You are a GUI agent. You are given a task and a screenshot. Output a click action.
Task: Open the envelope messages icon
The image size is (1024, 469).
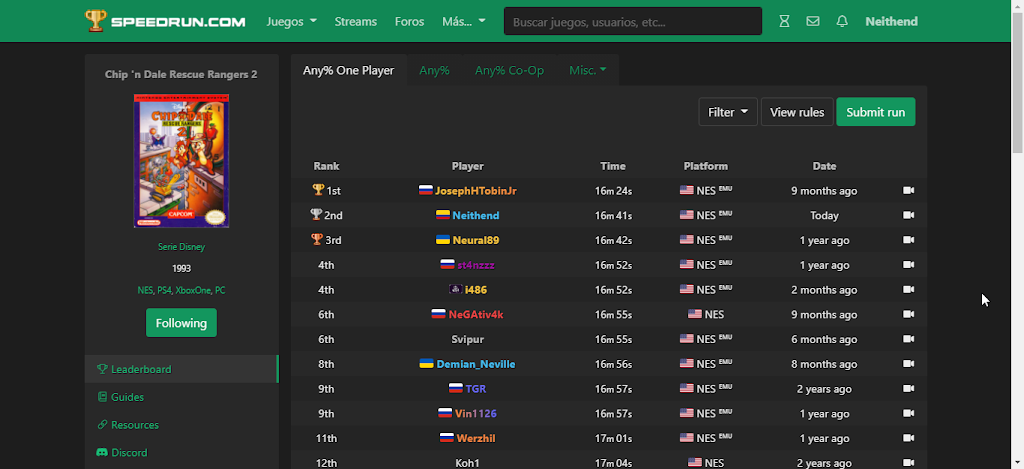pyautogui.click(x=813, y=22)
